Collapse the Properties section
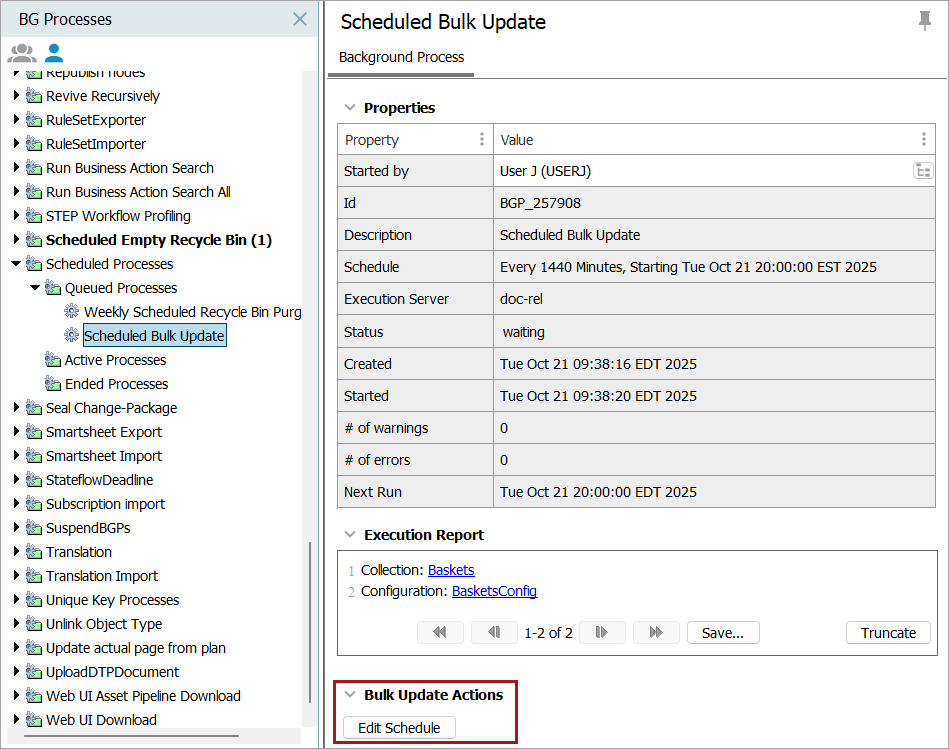 pyautogui.click(x=350, y=108)
